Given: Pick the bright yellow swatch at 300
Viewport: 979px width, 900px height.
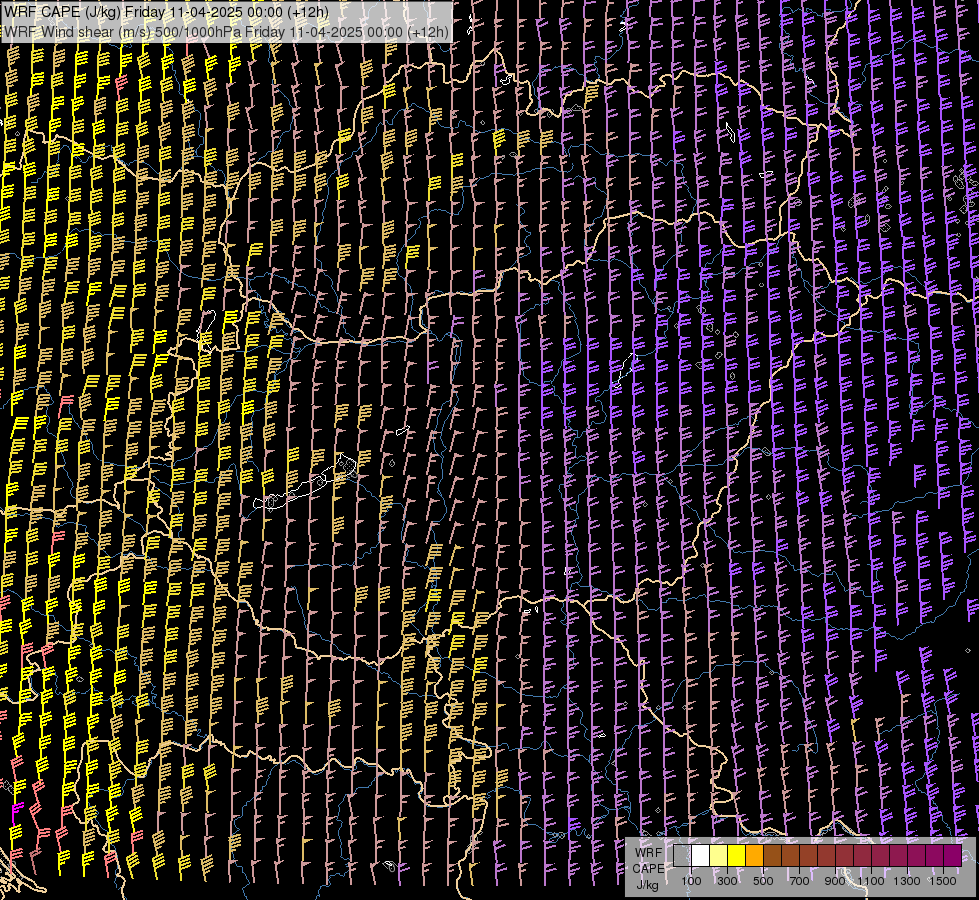Looking at the screenshot, I should click(x=737, y=855).
